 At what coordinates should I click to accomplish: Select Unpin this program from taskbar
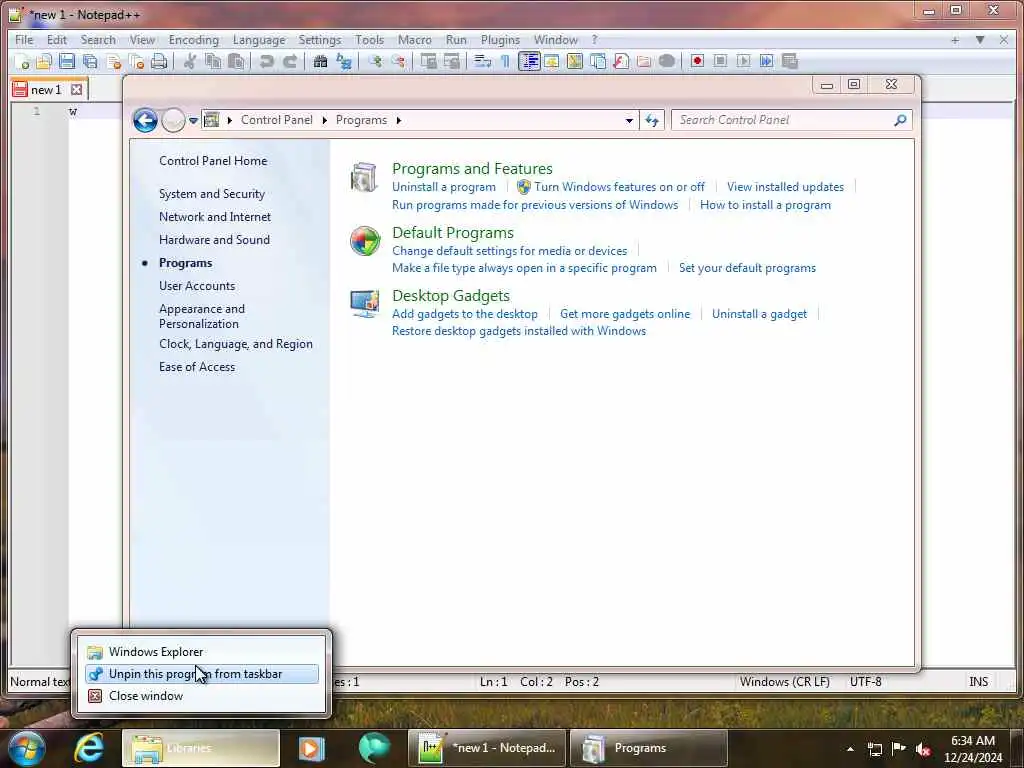point(202,674)
